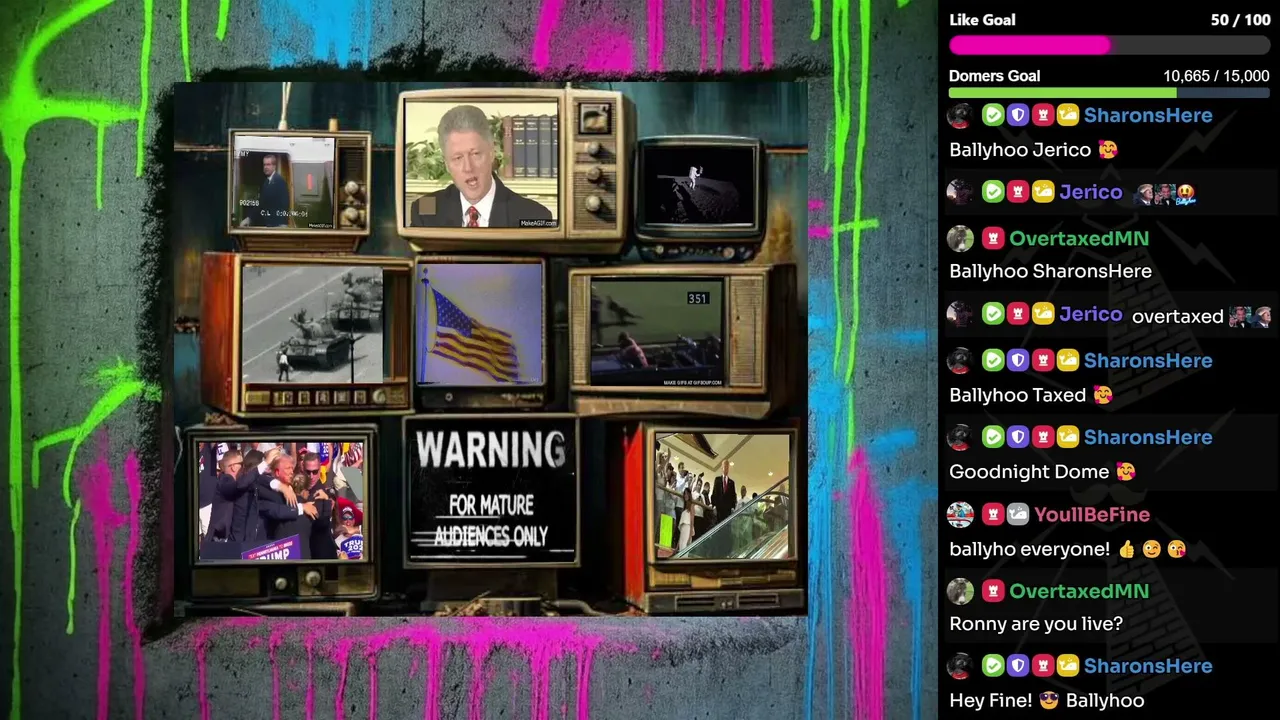Open OvertaxedMN's avatar beside 'Ronny are you live?'
The image size is (1280, 720).
[960, 591]
